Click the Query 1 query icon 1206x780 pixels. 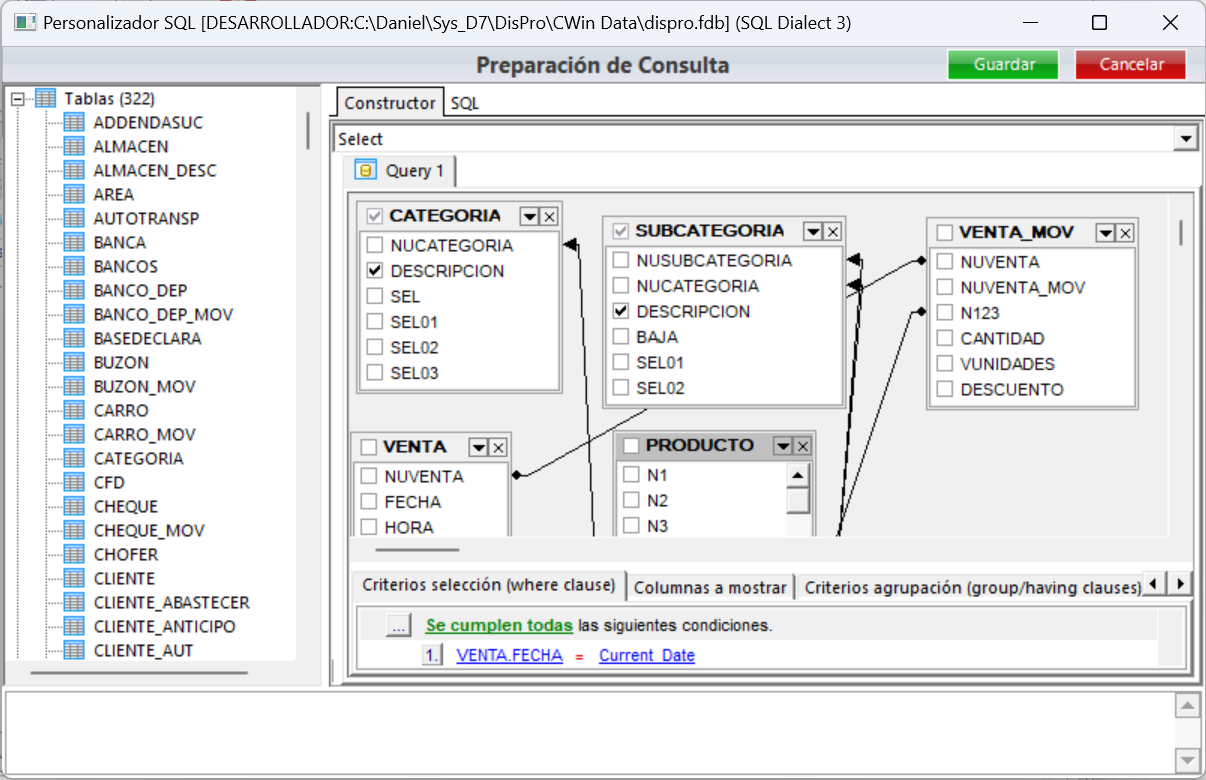(366, 170)
